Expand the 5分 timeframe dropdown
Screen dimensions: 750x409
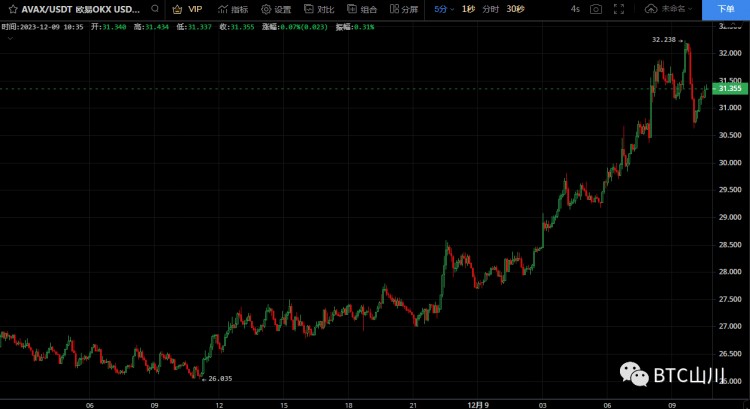tap(444, 9)
